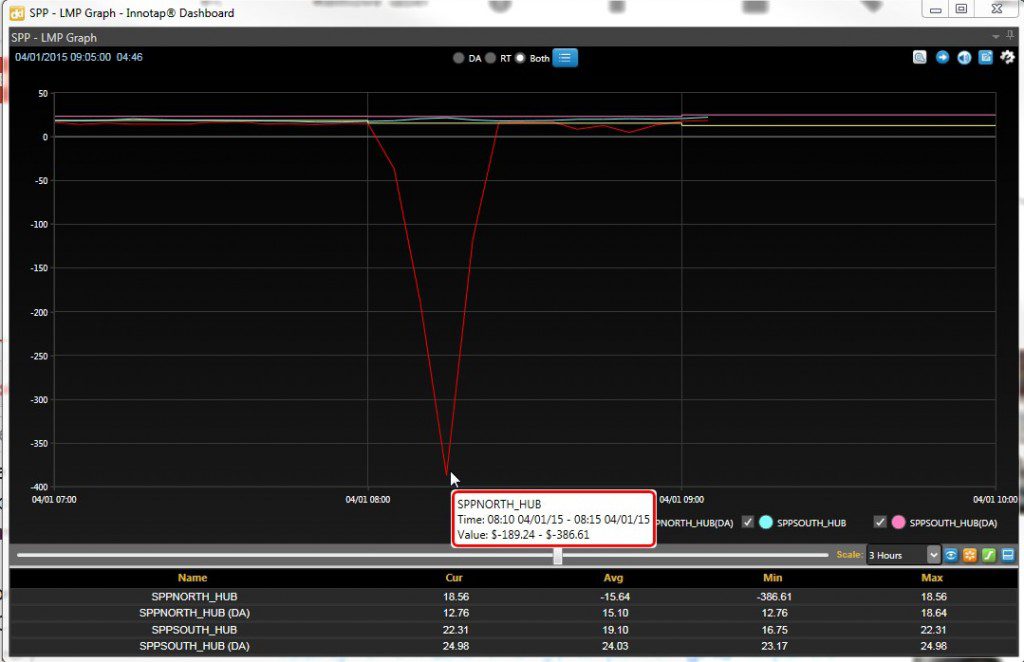The width and height of the screenshot is (1024, 662).
Task: Click the Max value 18.64 cell
Action: tap(933, 613)
